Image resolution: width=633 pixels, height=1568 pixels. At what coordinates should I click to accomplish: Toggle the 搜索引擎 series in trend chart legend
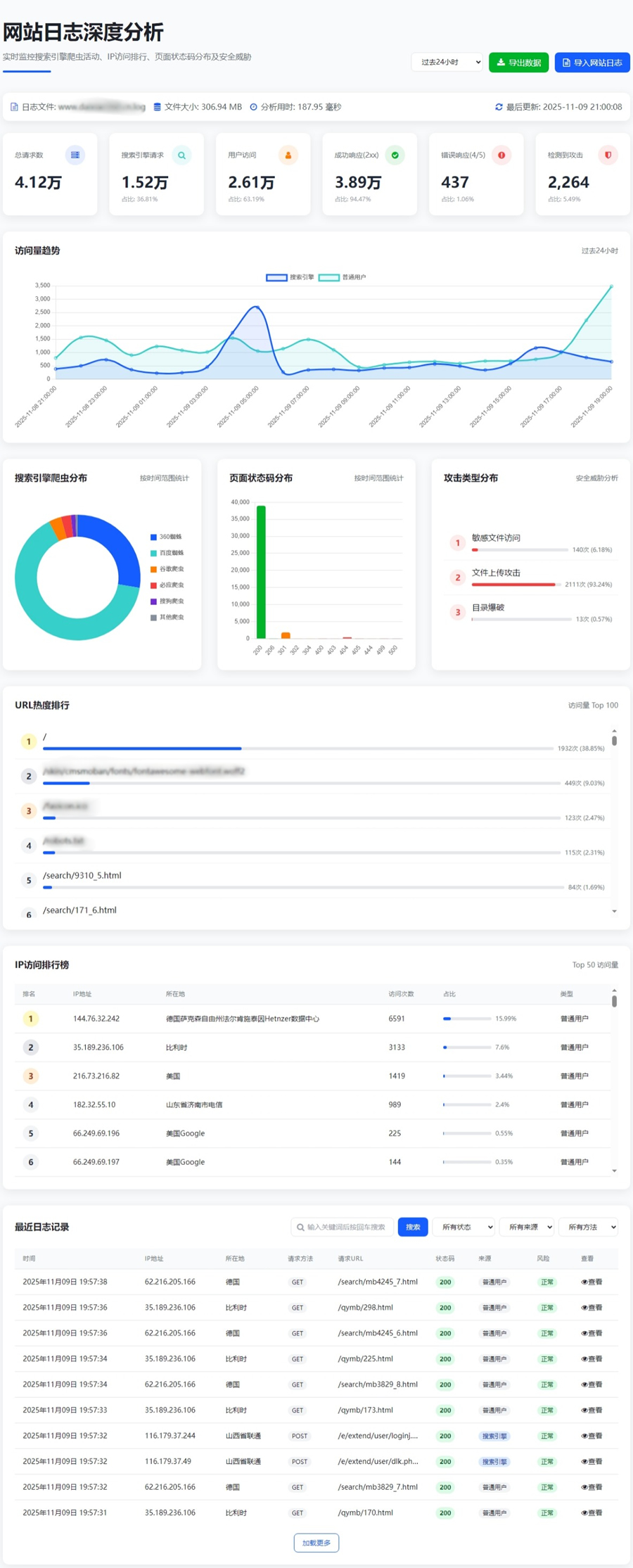(290, 277)
